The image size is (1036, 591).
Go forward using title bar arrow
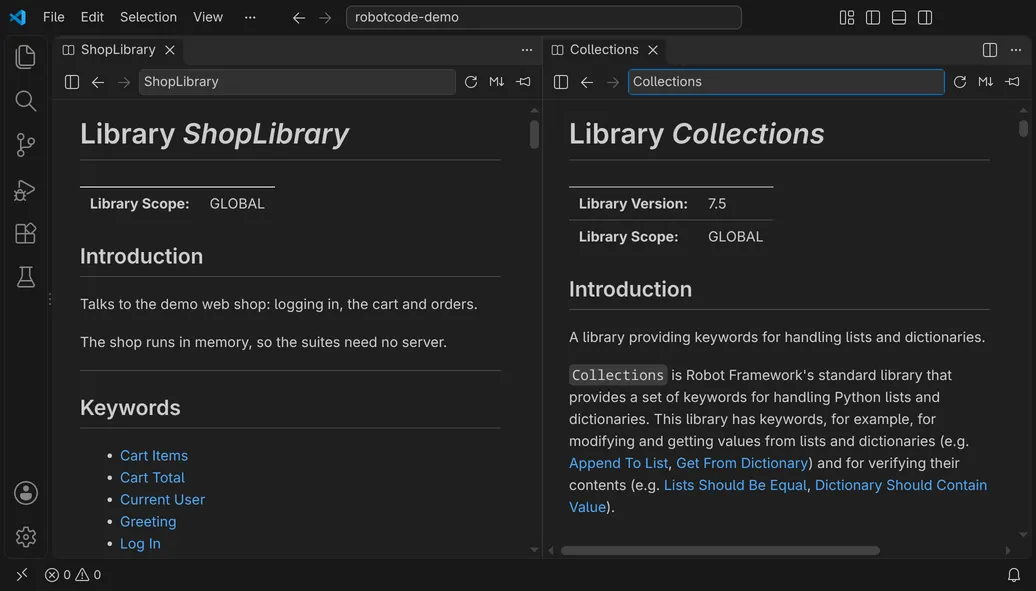point(325,18)
